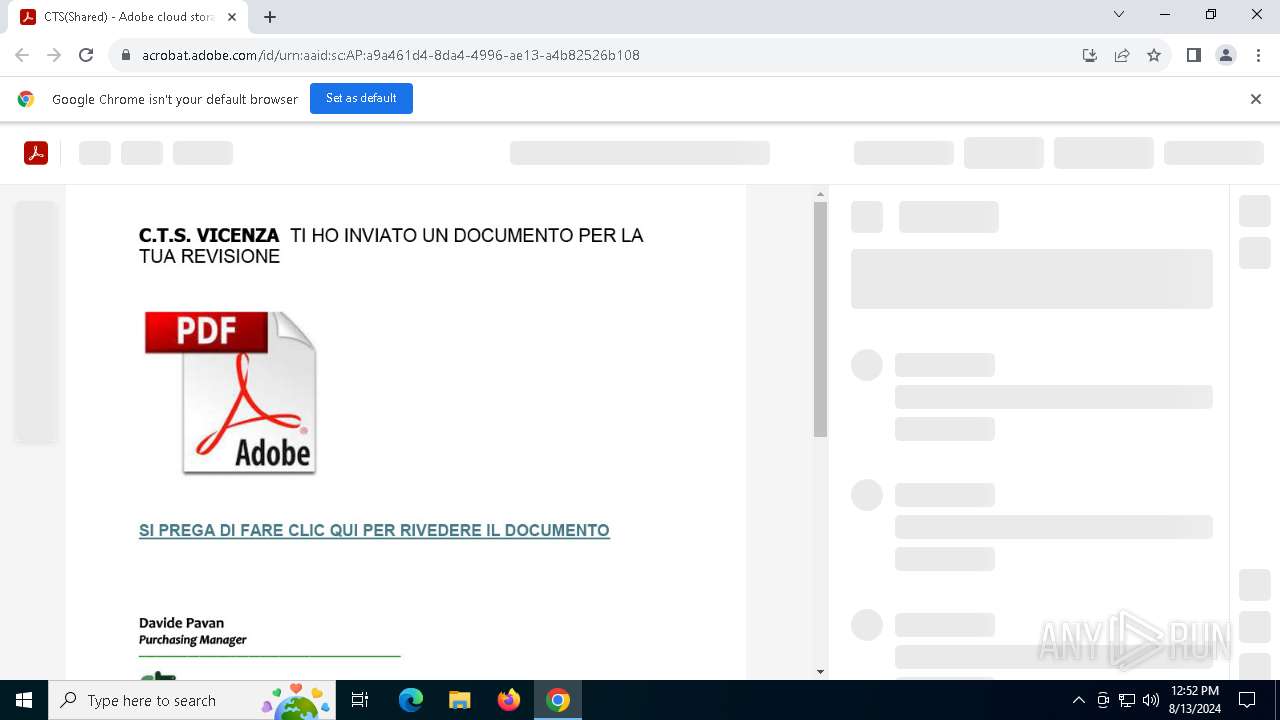
Task: Open network status tray icon
Action: click(x=1127, y=700)
